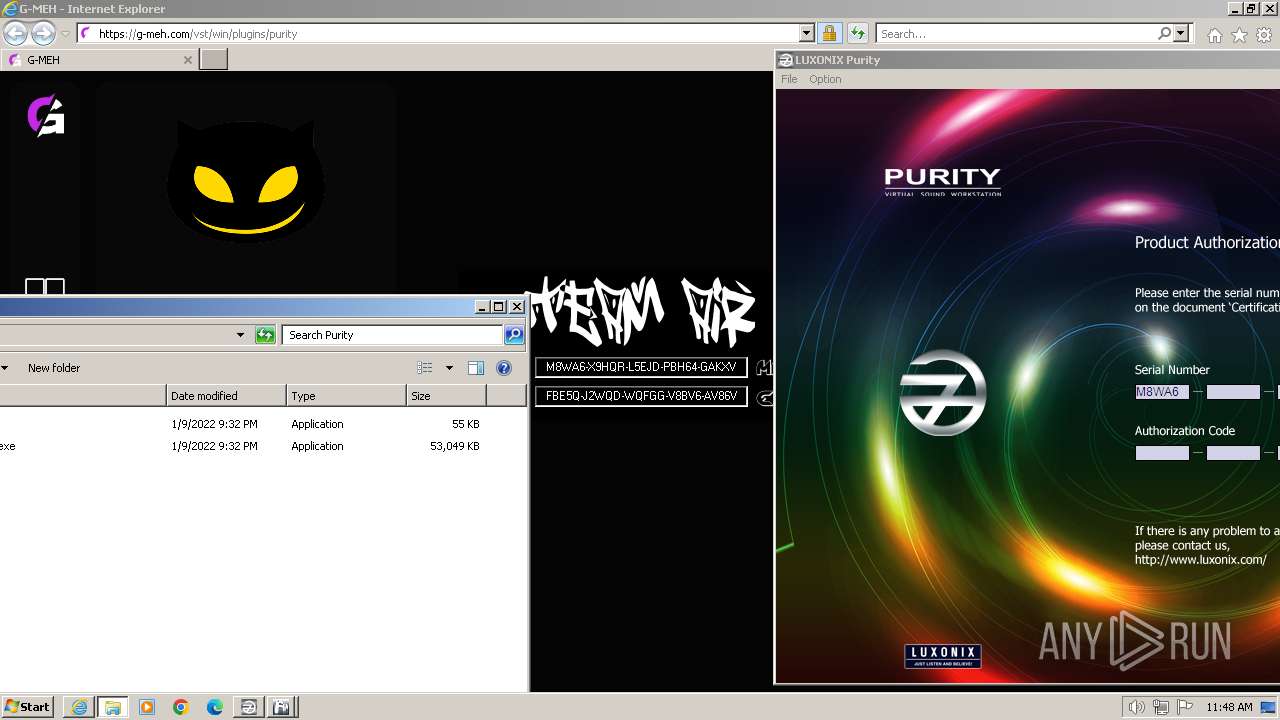The width and height of the screenshot is (1280, 720).
Task: Select the 55 KB application file row
Action: click(263, 424)
